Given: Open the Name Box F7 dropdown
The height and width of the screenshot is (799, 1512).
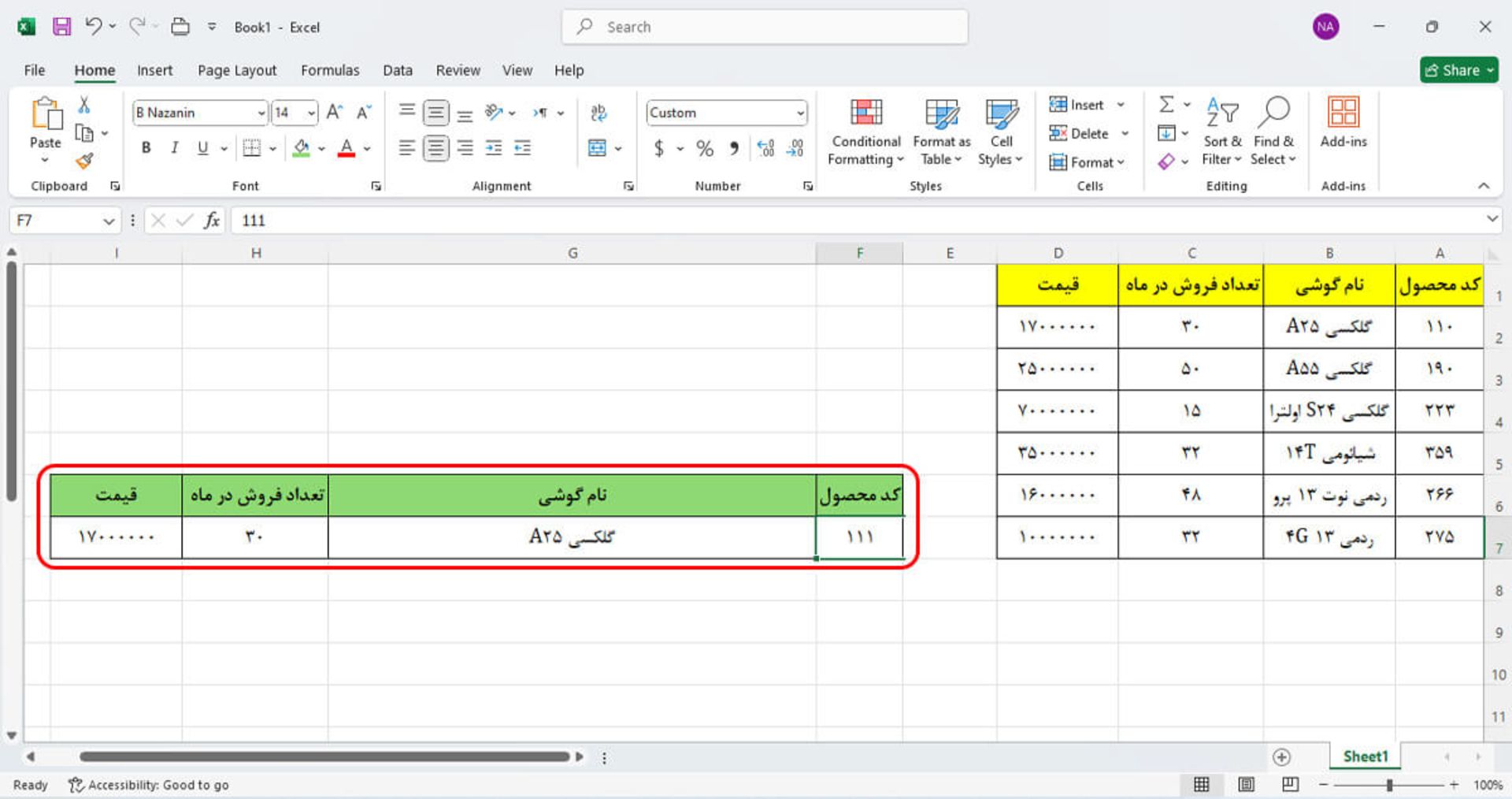Looking at the screenshot, I should tap(109, 221).
